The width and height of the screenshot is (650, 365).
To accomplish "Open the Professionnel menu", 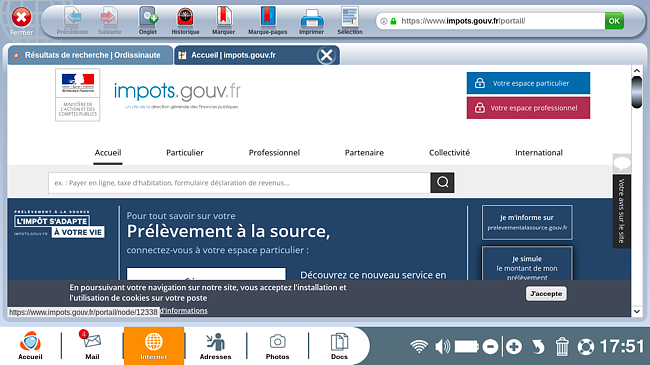I will 274,153.
